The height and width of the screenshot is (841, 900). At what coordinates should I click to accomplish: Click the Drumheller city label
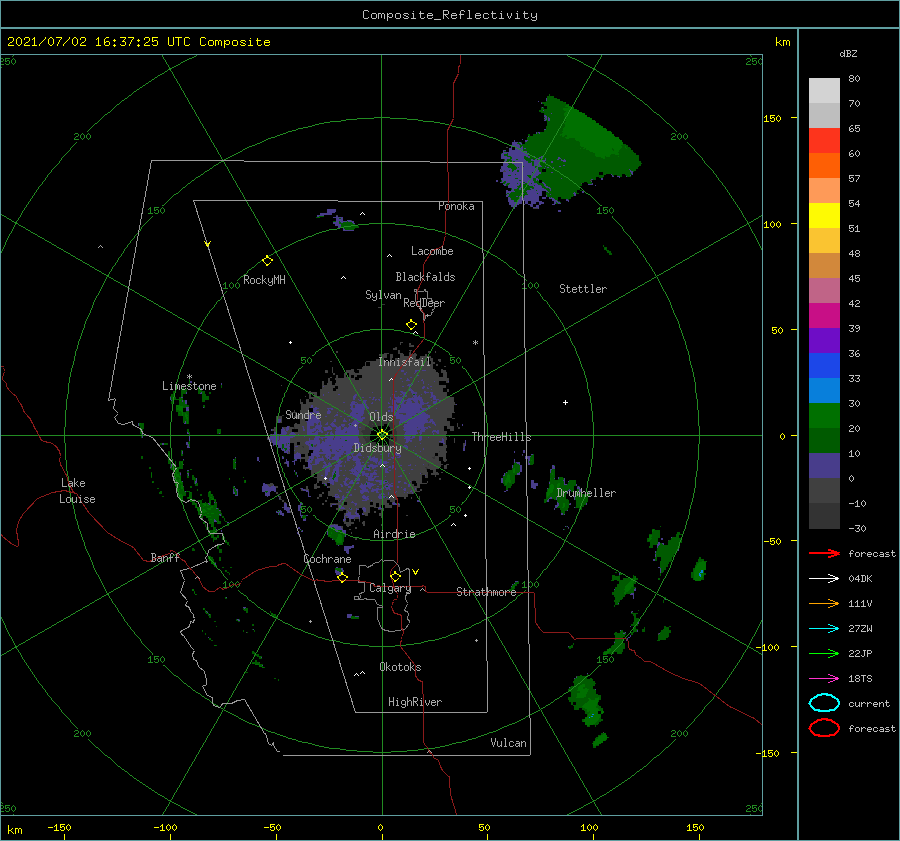click(586, 493)
